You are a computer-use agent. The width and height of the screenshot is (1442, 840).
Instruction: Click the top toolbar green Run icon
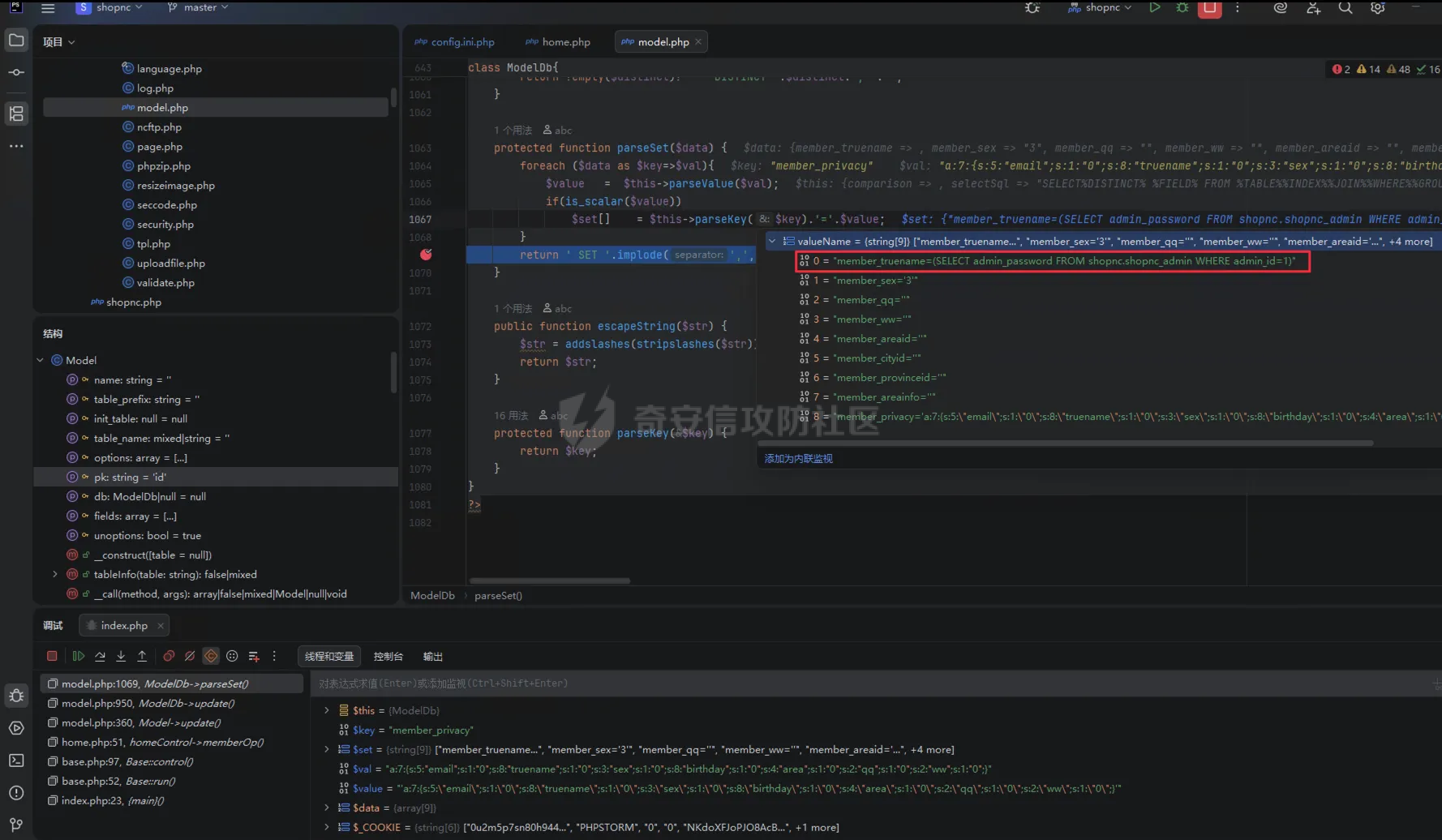(x=1154, y=8)
